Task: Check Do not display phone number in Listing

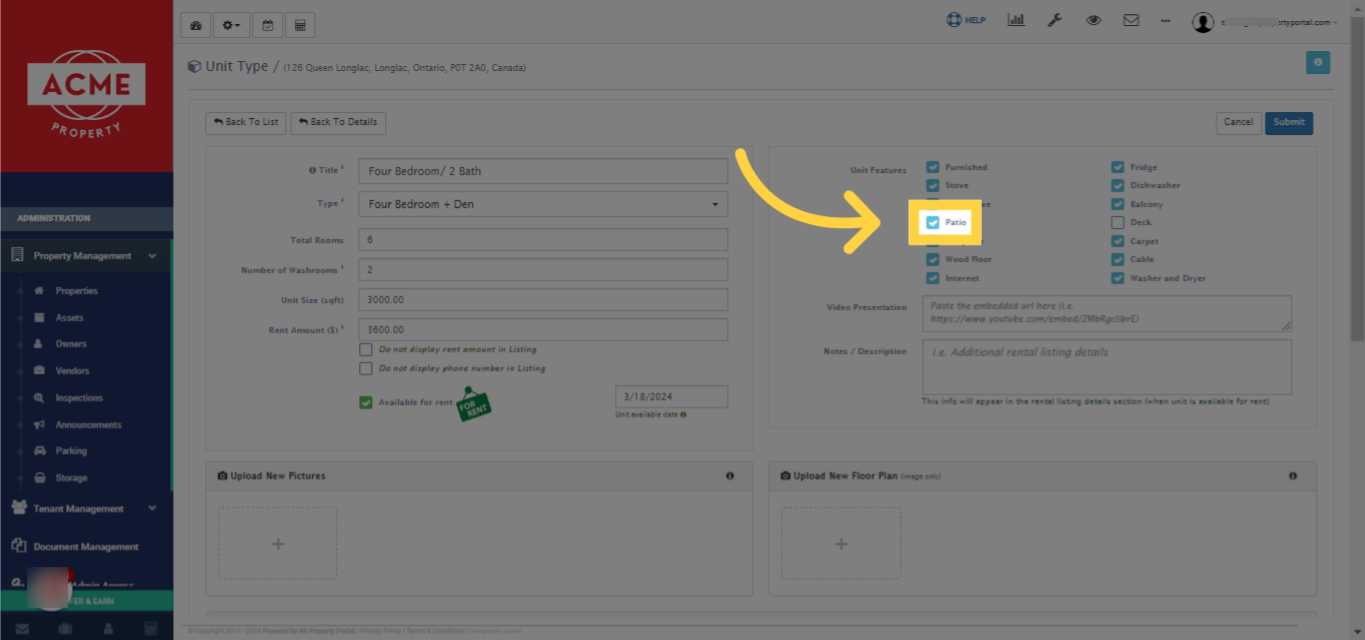Action: click(366, 369)
